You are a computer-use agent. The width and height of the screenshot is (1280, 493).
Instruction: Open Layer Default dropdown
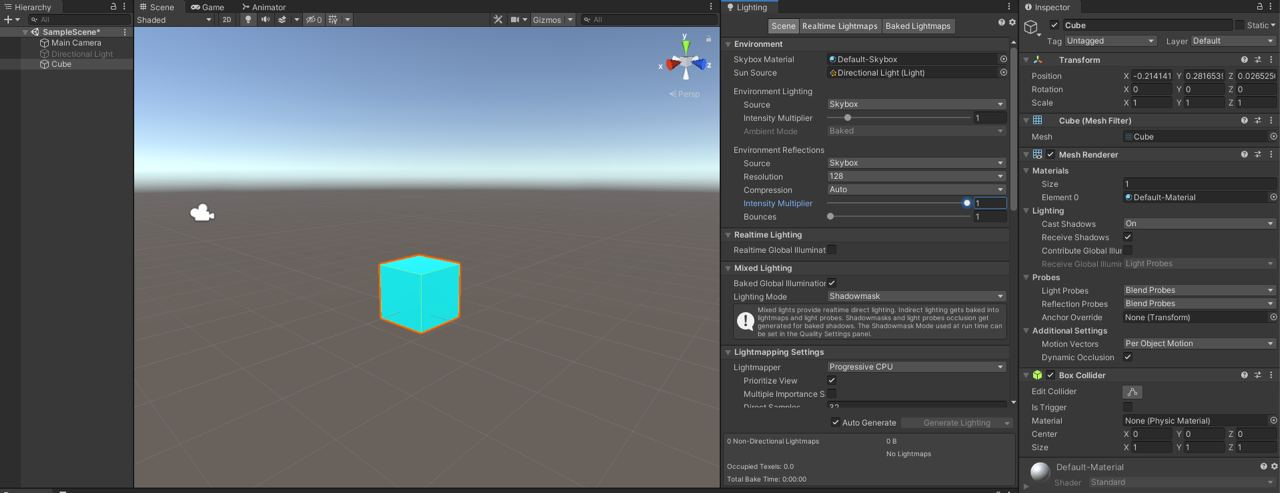pyautogui.click(x=1233, y=41)
